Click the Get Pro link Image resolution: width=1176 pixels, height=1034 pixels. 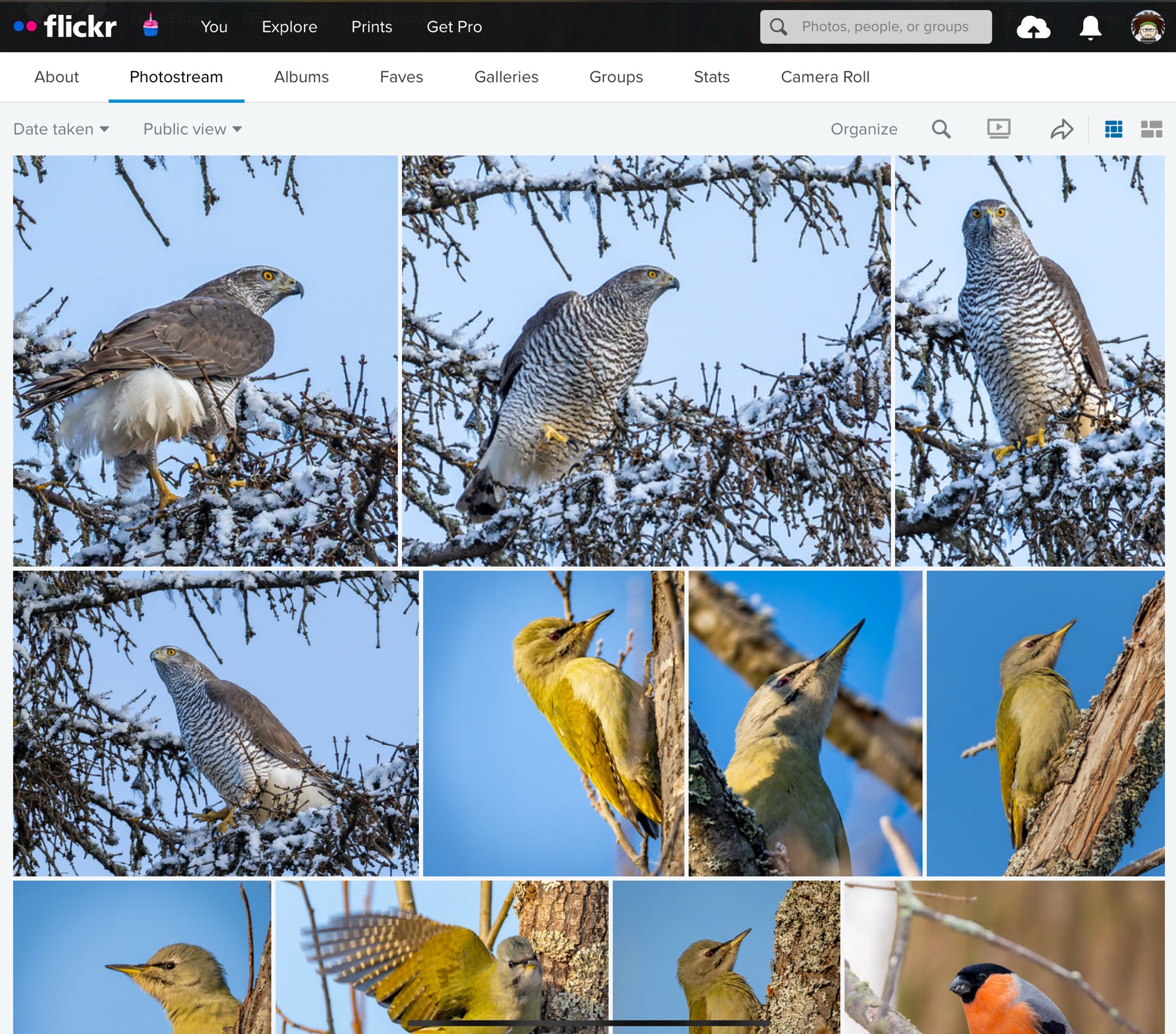click(x=454, y=26)
